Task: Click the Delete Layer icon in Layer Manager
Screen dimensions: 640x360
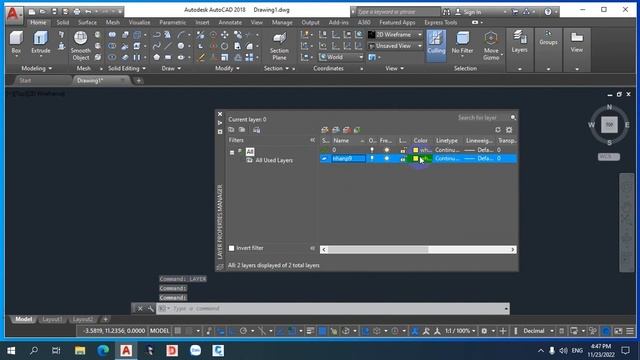Action: coord(347,130)
